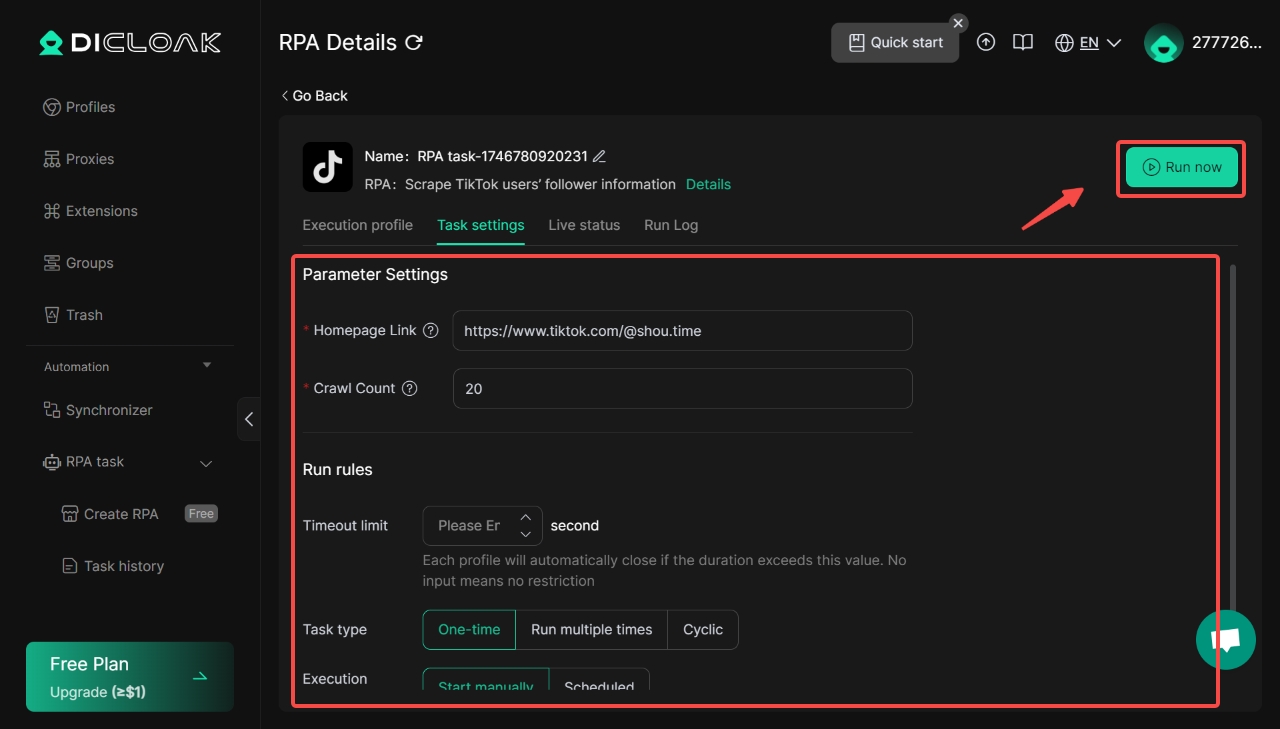Select the One-time task type
Screen dimensions: 1280x729
[x=469, y=630]
